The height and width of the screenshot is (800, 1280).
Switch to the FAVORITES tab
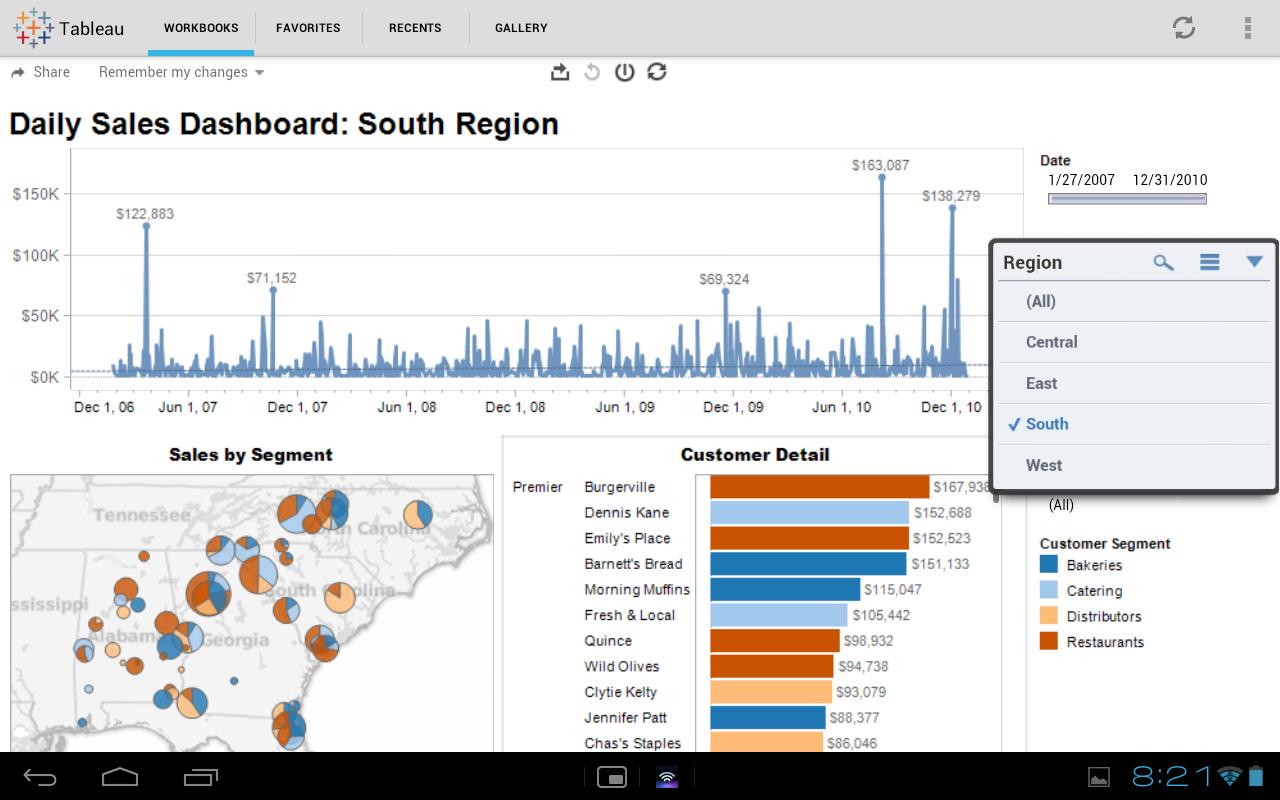308,28
